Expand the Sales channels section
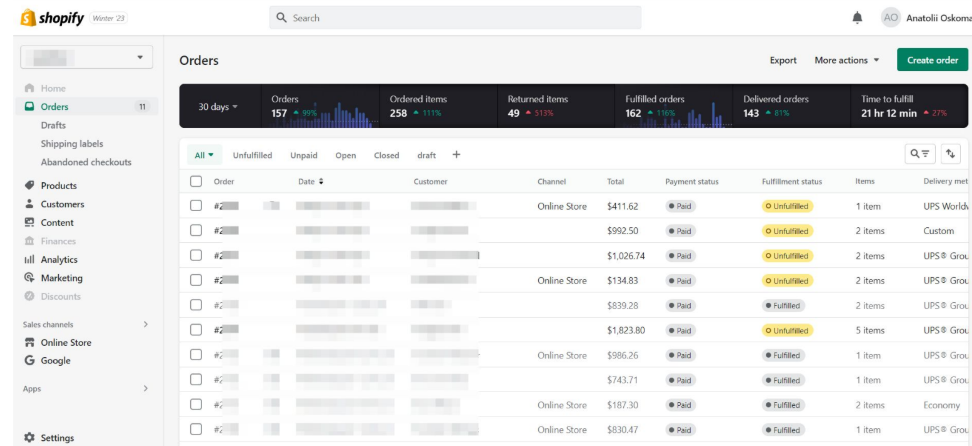 tap(146, 324)
